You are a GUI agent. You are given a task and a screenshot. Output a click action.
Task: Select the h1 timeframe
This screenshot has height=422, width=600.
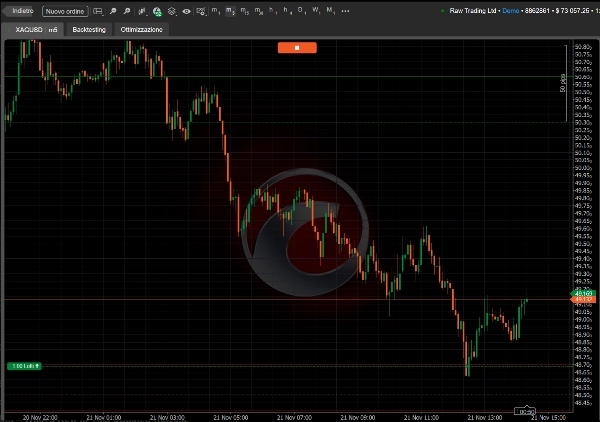coord(273,11)
